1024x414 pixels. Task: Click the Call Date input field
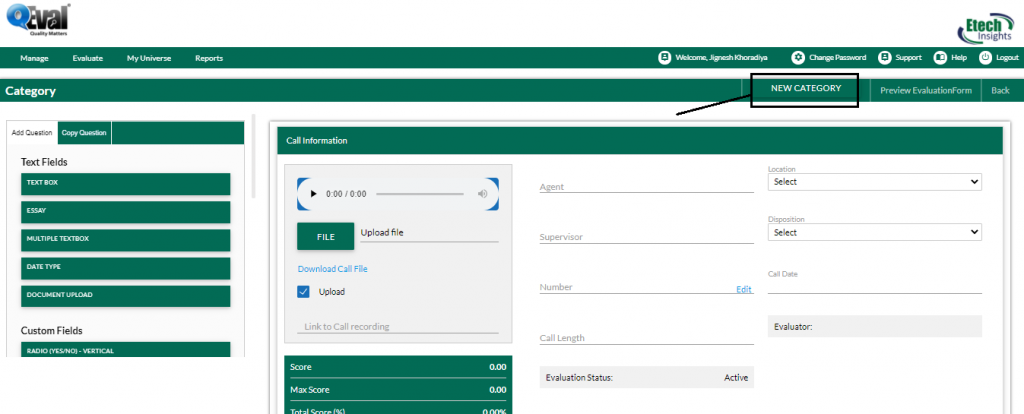[874, 286]
